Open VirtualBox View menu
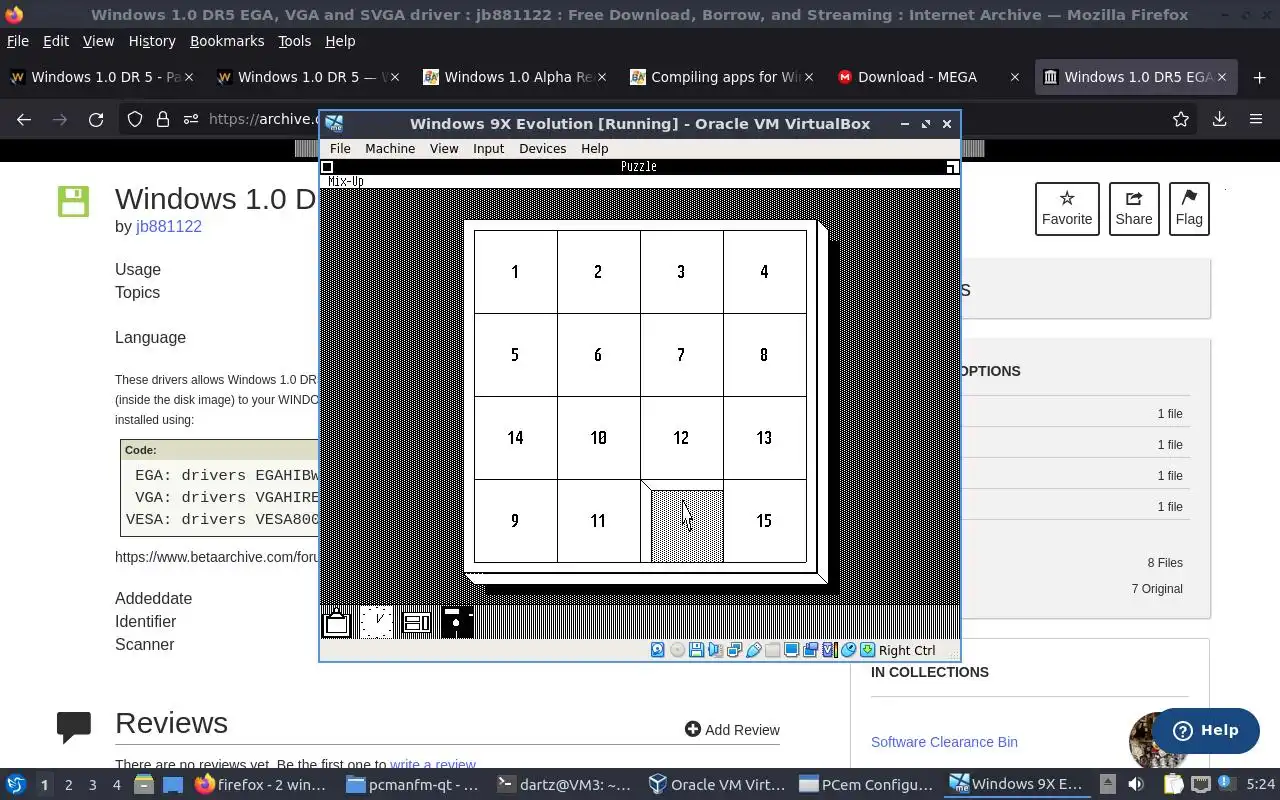The width and height of the screenshot is (1280, 800). coord(444,148)
